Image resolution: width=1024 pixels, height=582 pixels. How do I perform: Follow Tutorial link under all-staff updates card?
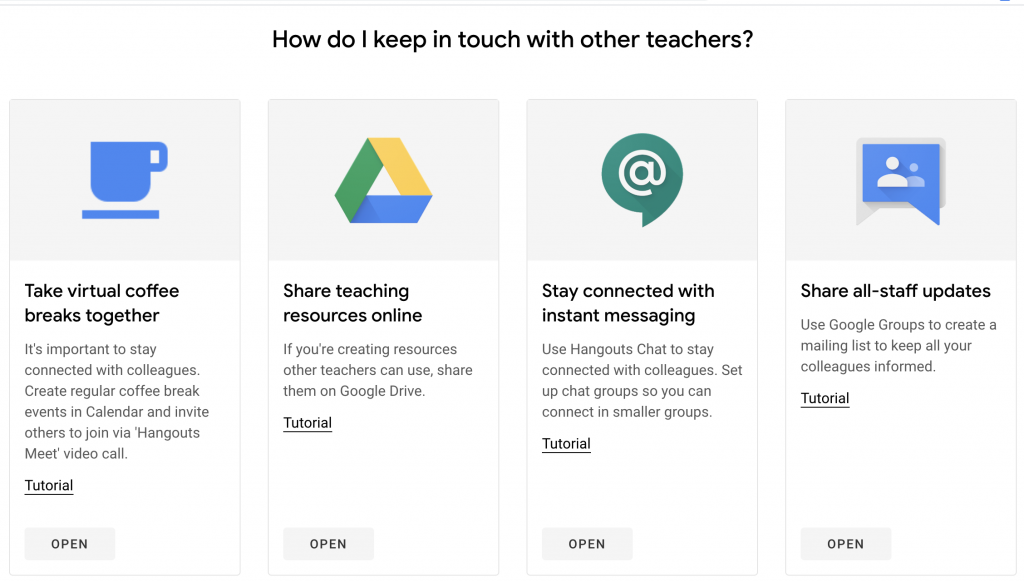pyautogui.click(x=825, y=398)
